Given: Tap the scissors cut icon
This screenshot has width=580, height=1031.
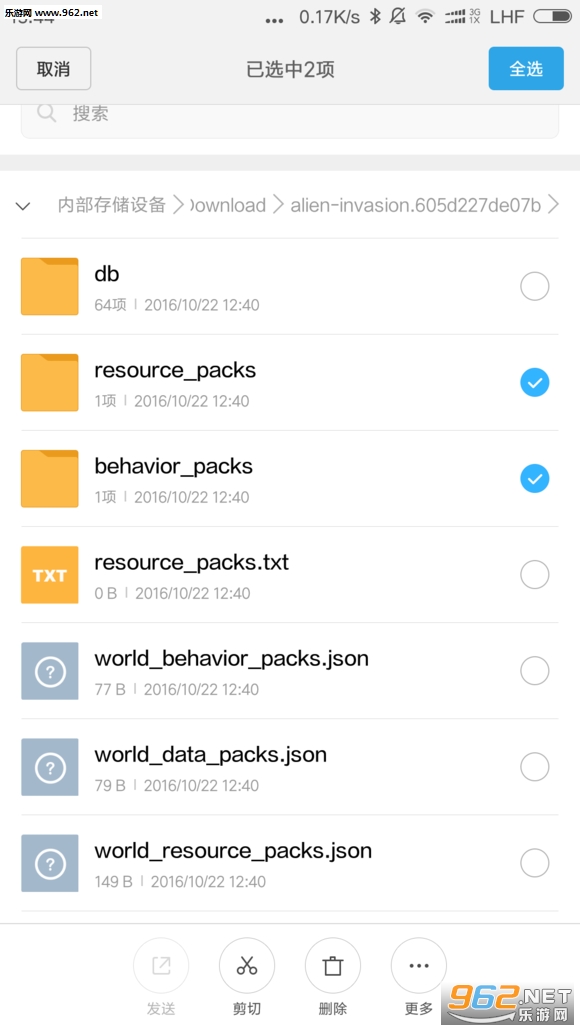Looking at the screenshot, I should [x=247, y=965].
